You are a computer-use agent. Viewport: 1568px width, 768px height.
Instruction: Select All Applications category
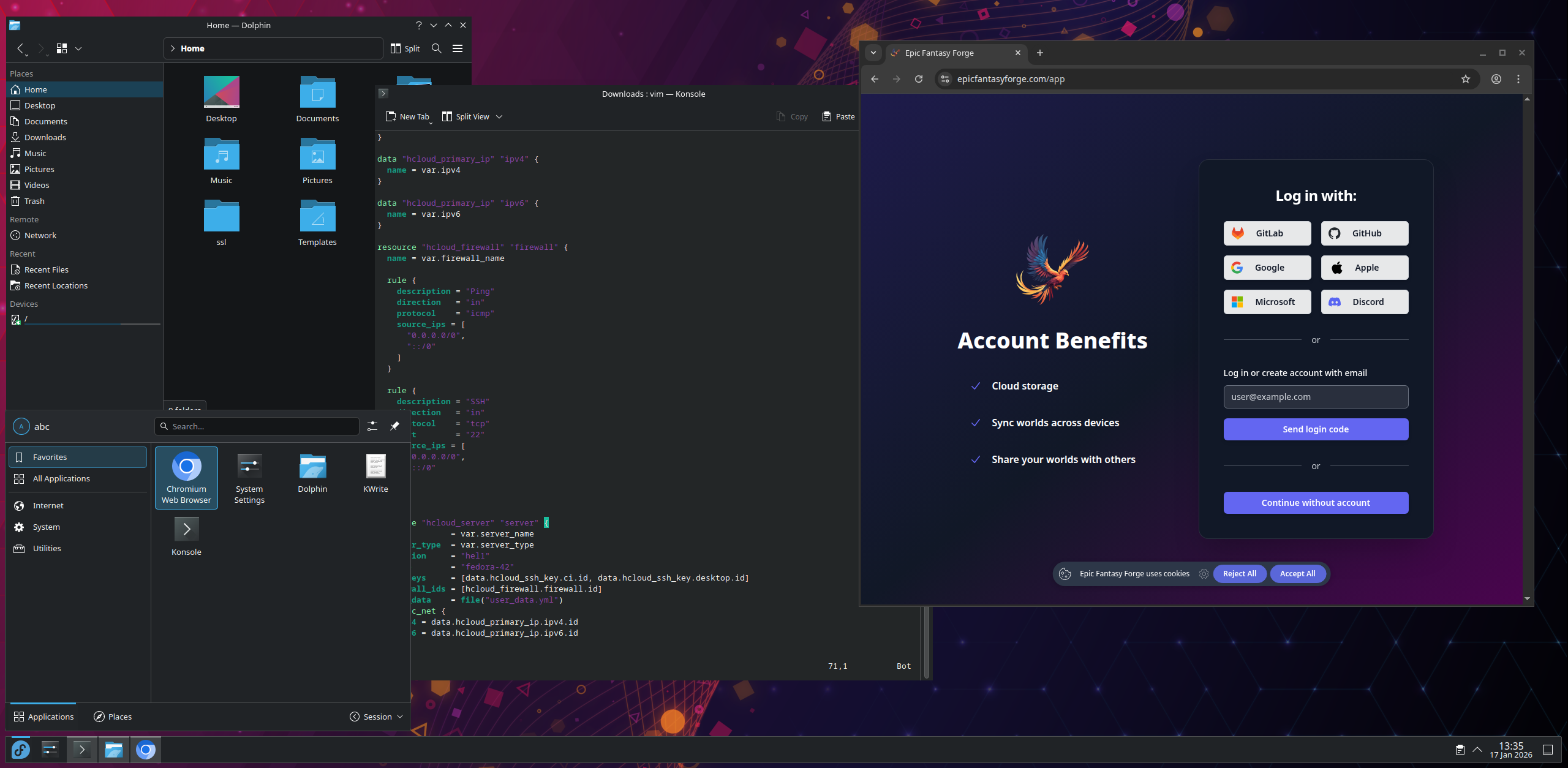click(x=61, y=478)
